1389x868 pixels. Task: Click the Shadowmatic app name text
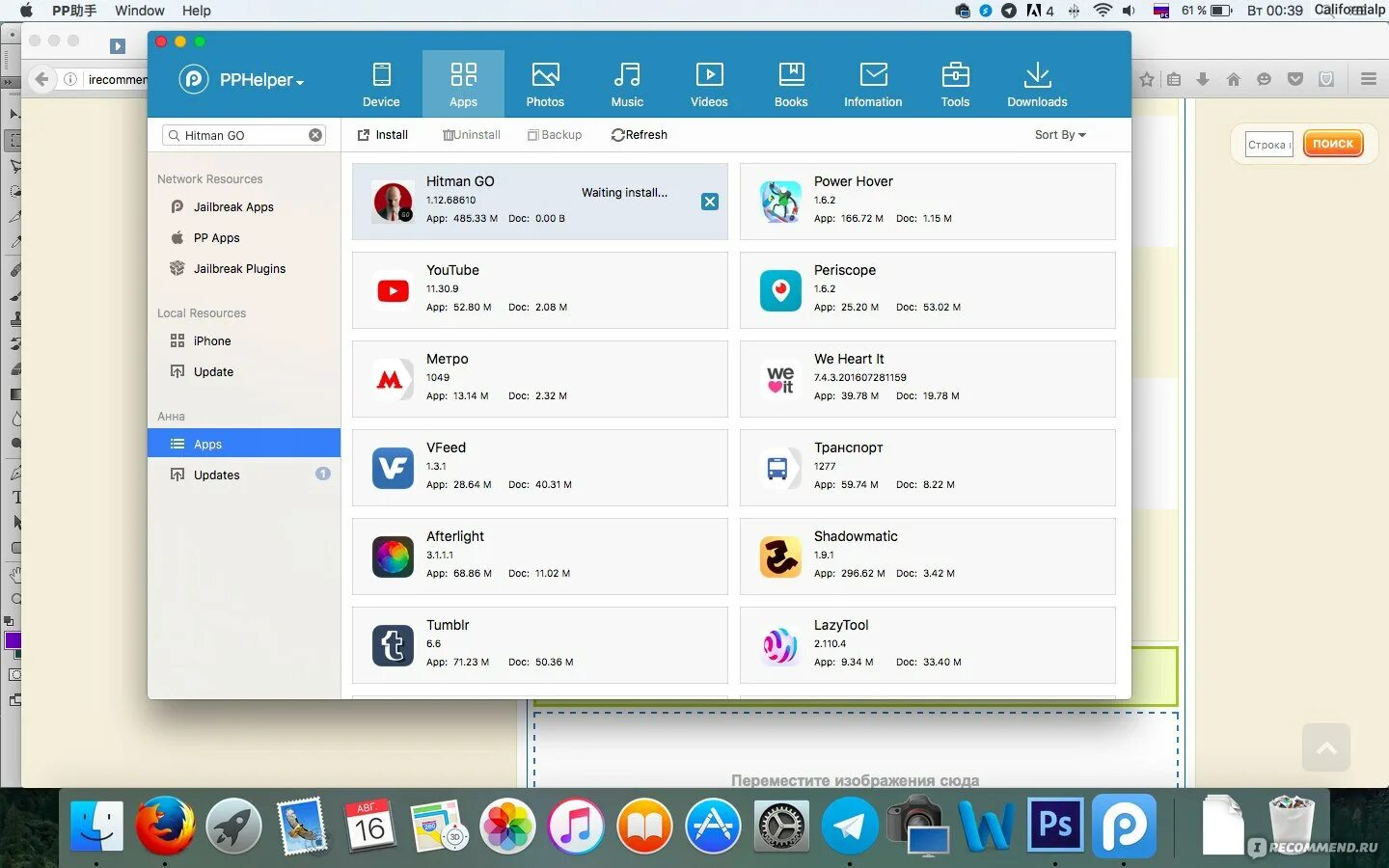point(856,536)
